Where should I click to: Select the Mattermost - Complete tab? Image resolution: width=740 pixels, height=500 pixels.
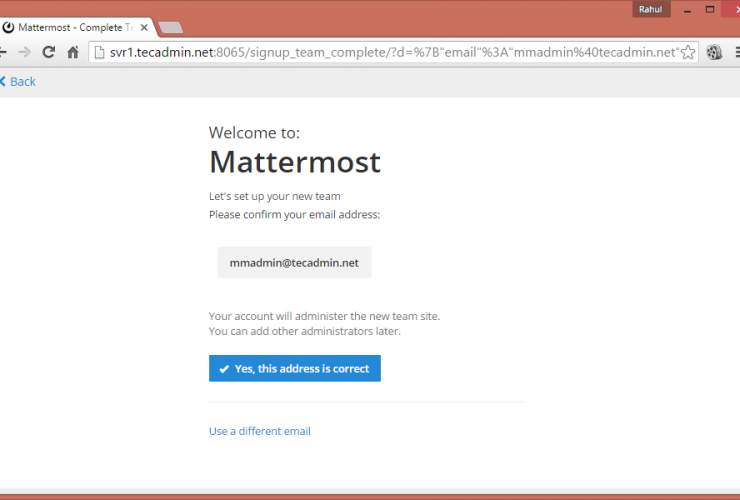pyautogui.click(x=70, y=27)
